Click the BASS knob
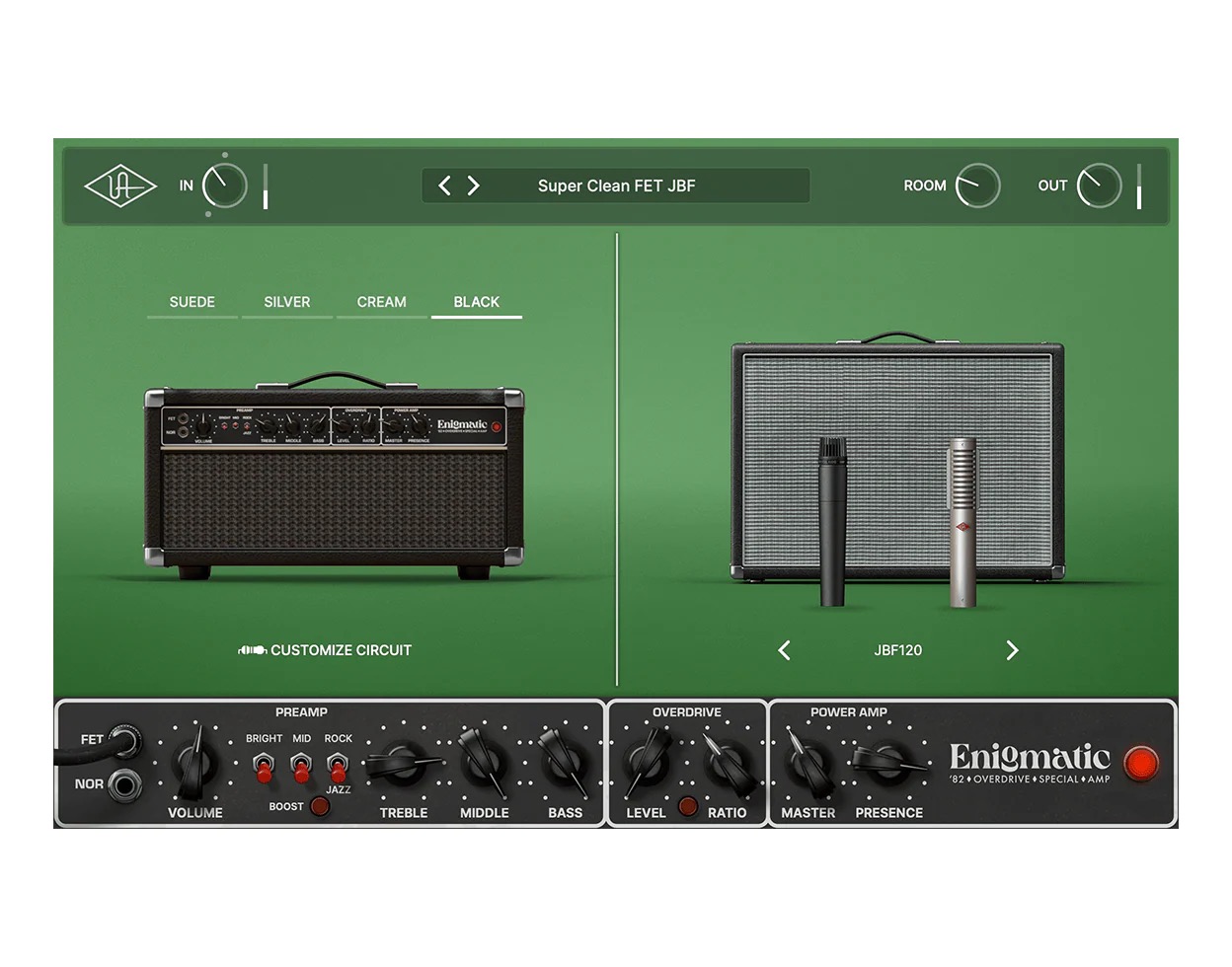The width and height of the screenshot is (1232, 967). (x=564, y=762)
